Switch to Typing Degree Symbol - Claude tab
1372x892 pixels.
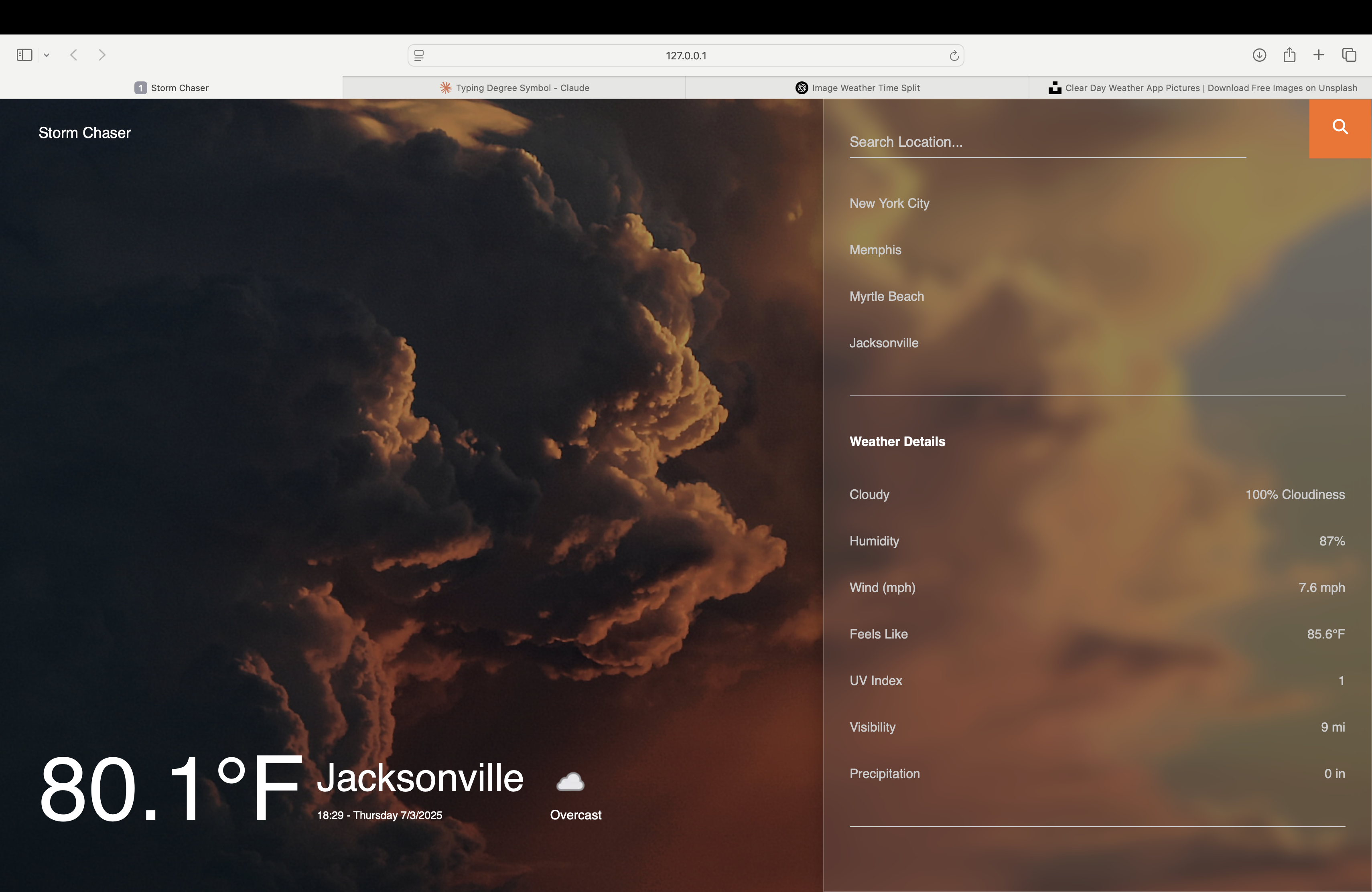click(514, 87)
